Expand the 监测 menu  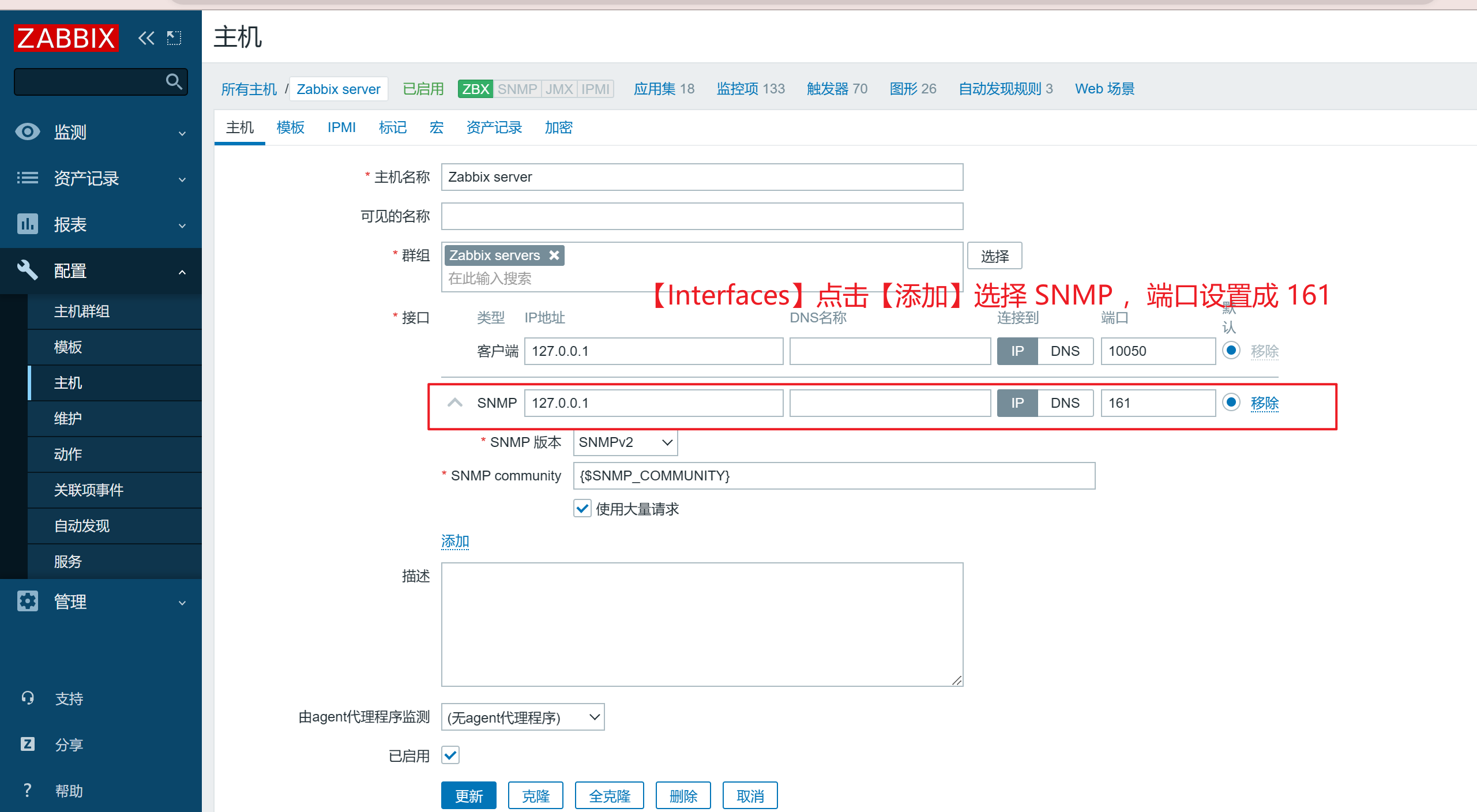[182, 133]
